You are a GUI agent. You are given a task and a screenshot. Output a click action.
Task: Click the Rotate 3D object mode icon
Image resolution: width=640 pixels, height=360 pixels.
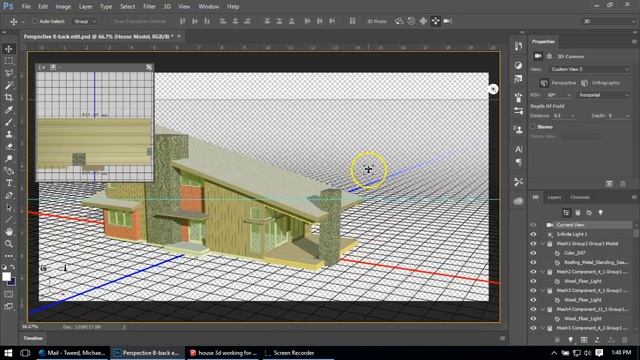(x=399, y=21)
